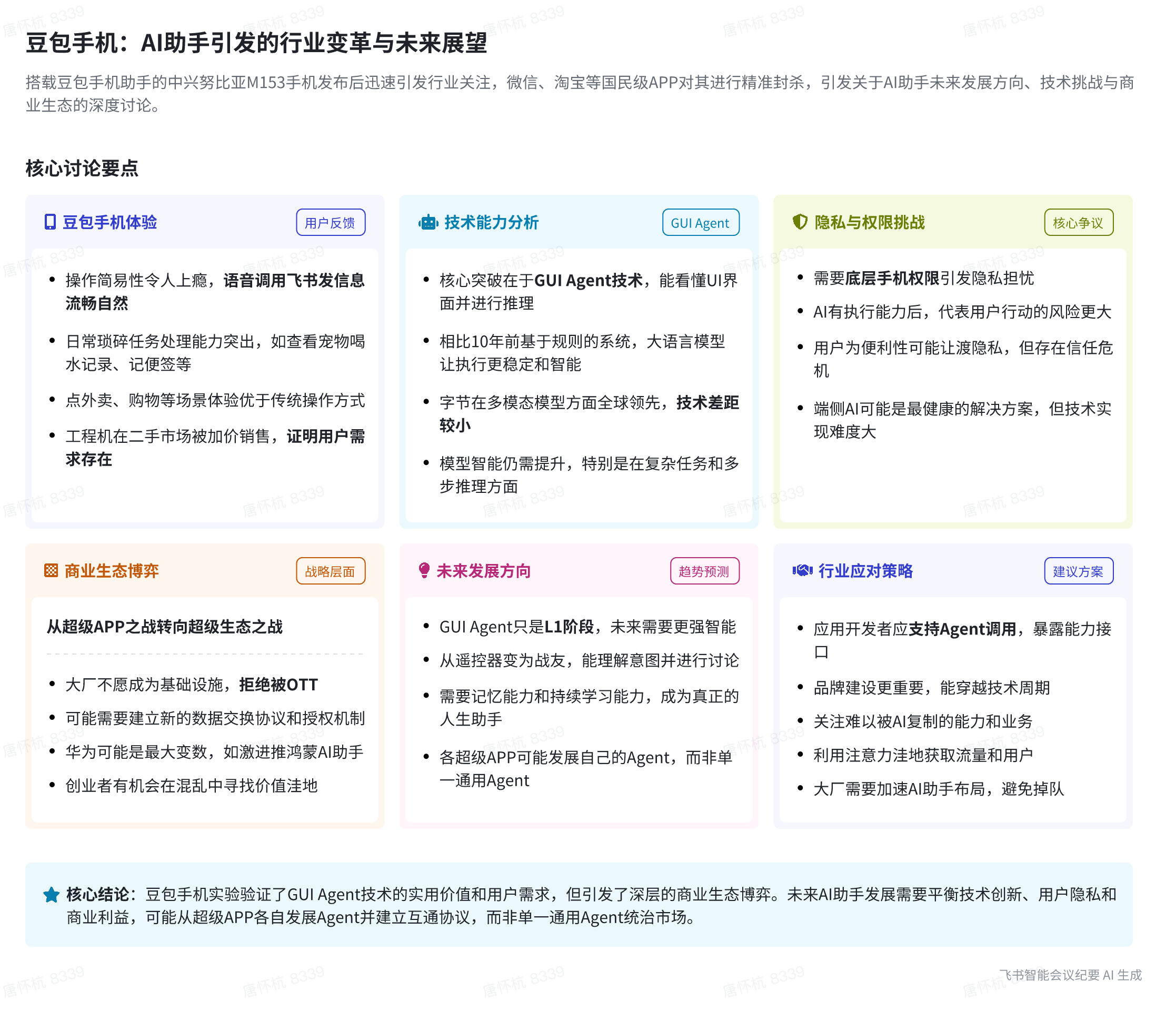This screenshot has height=1010, width=1176.
Task: Click the 技术能力分析 card heading
Action: click(491, 222)
